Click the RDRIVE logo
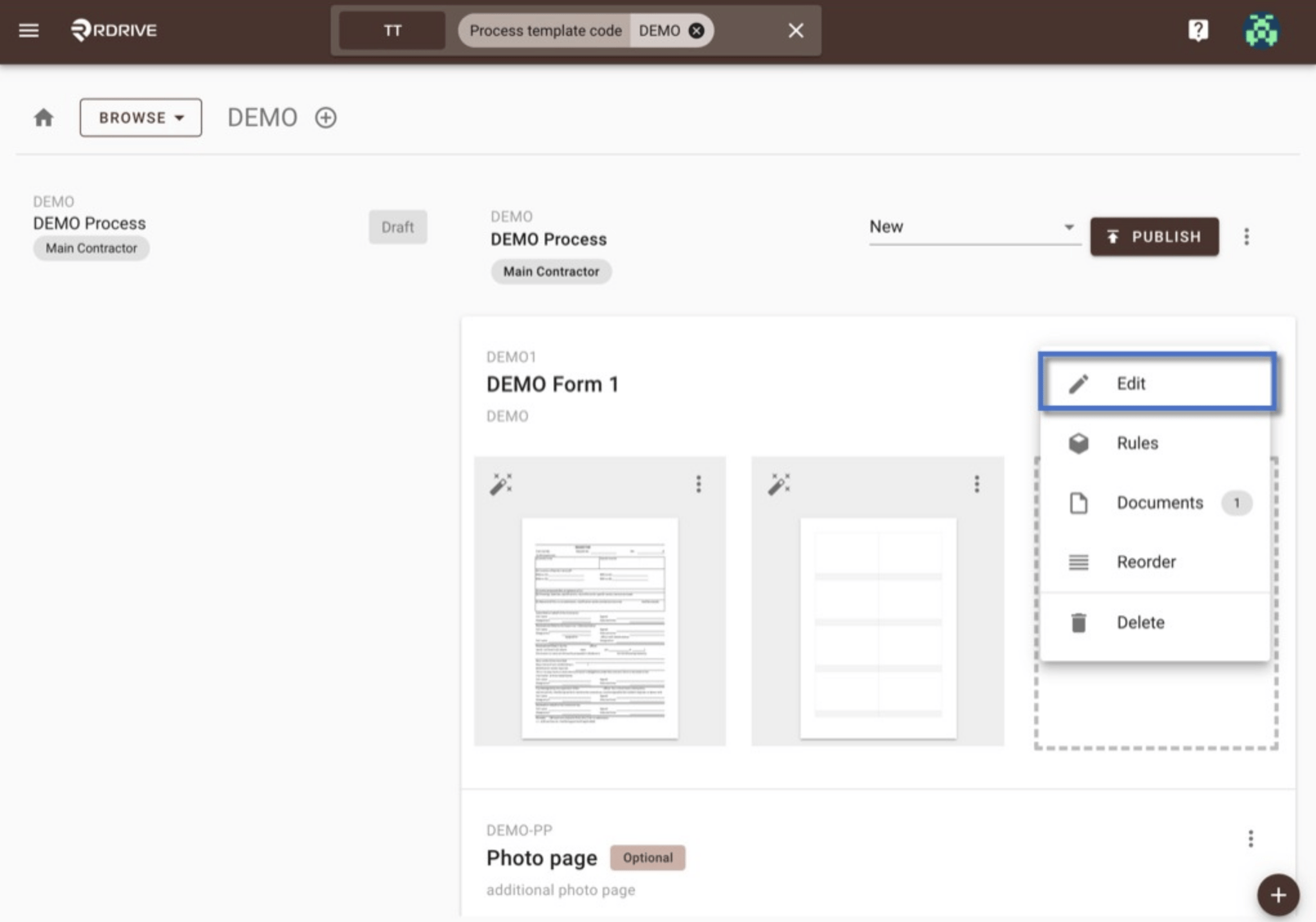The height and width of the screenshot is (922, 1316). pos(113,30)
